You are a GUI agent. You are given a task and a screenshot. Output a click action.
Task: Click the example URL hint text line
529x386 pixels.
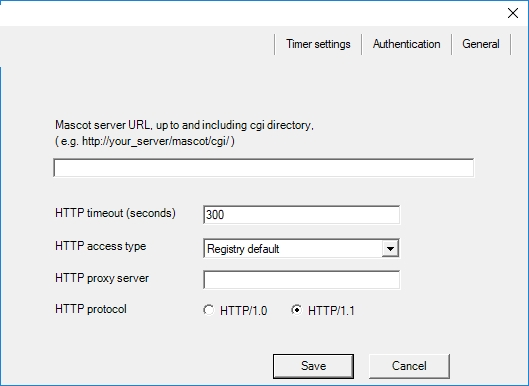click(x=145, y=141)
